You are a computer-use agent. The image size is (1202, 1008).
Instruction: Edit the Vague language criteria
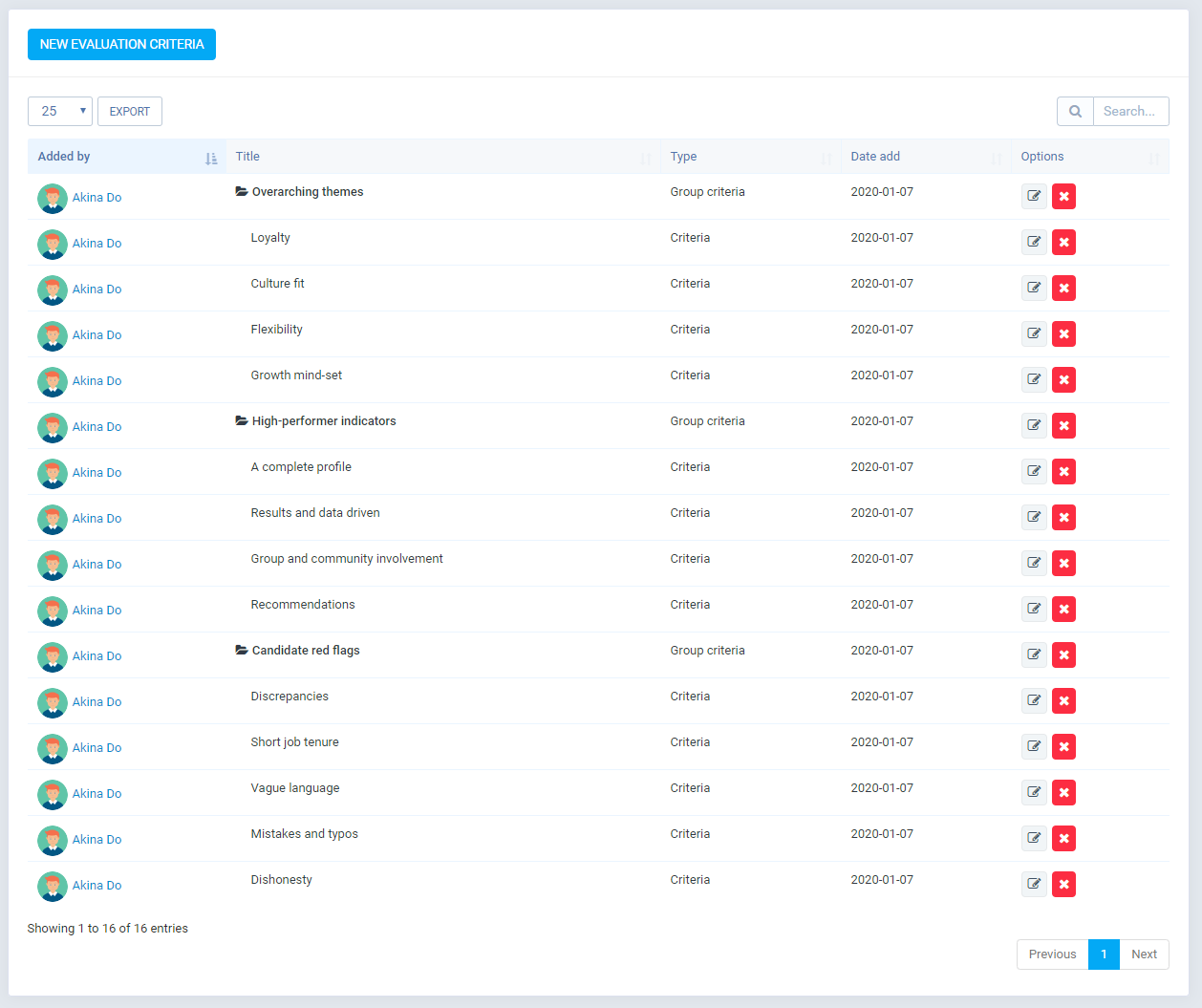[x=1034, y=793]
